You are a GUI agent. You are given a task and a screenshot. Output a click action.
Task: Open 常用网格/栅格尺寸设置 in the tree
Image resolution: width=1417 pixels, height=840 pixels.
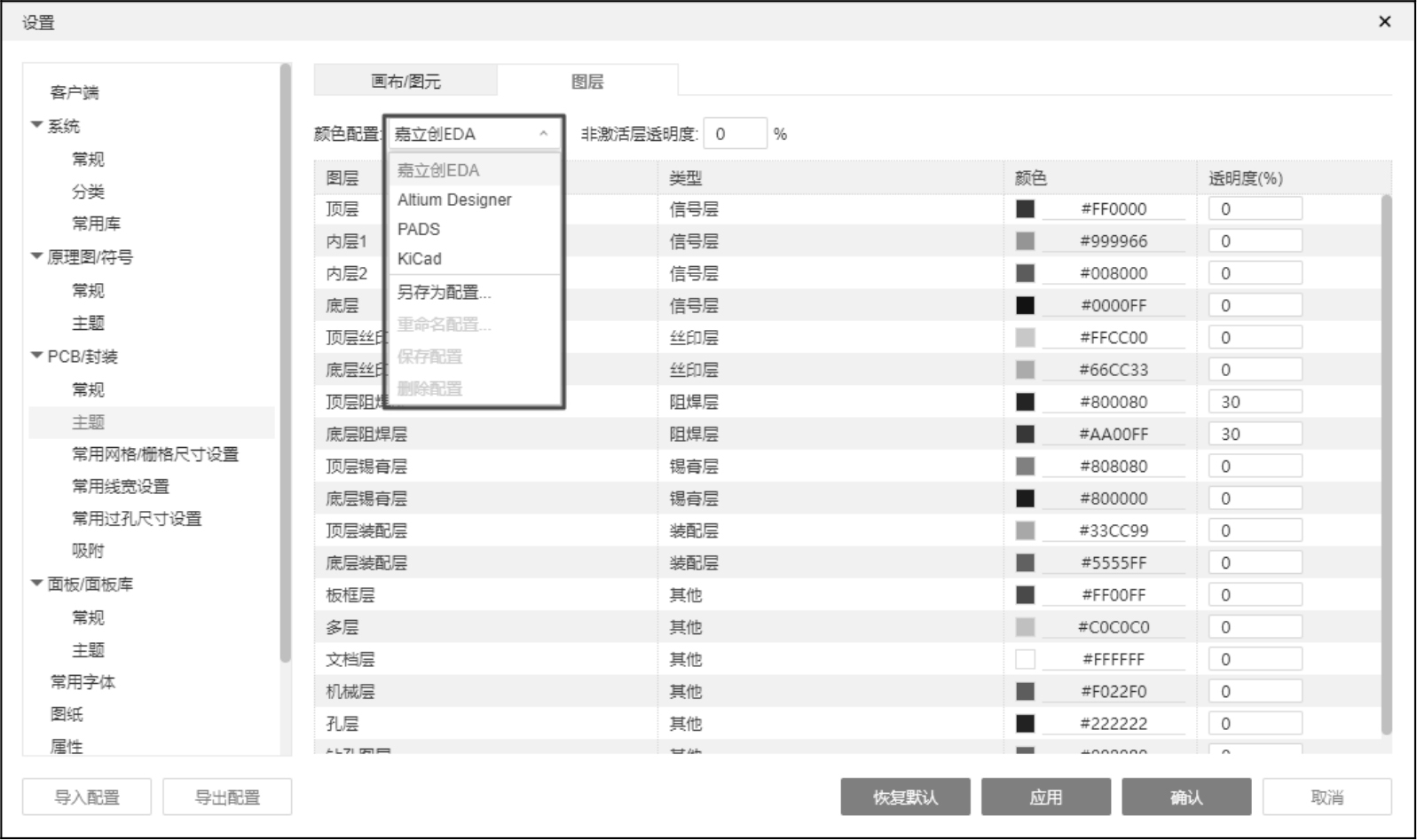[x=155, y=454]
